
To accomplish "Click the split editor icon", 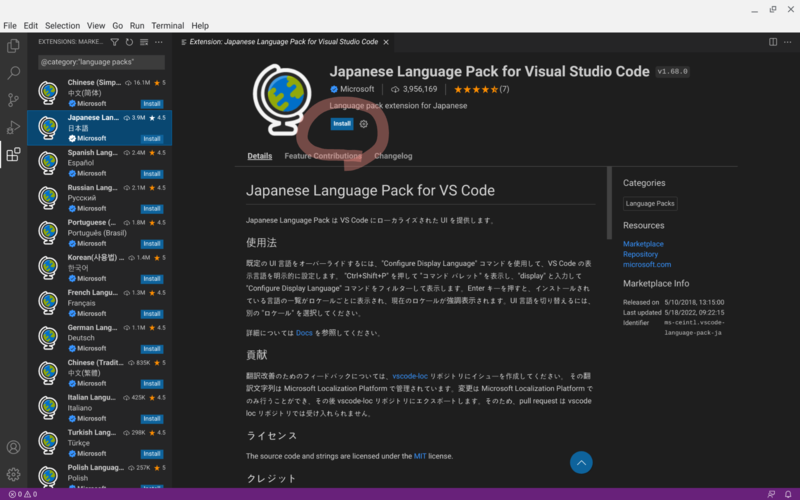I will 773,42.
